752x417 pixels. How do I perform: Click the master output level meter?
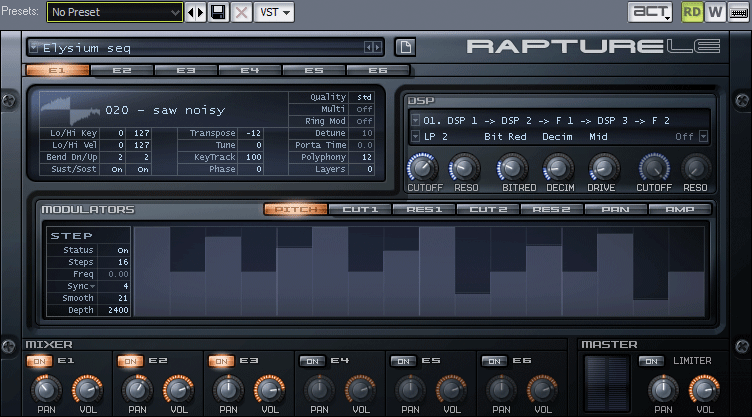607,383
